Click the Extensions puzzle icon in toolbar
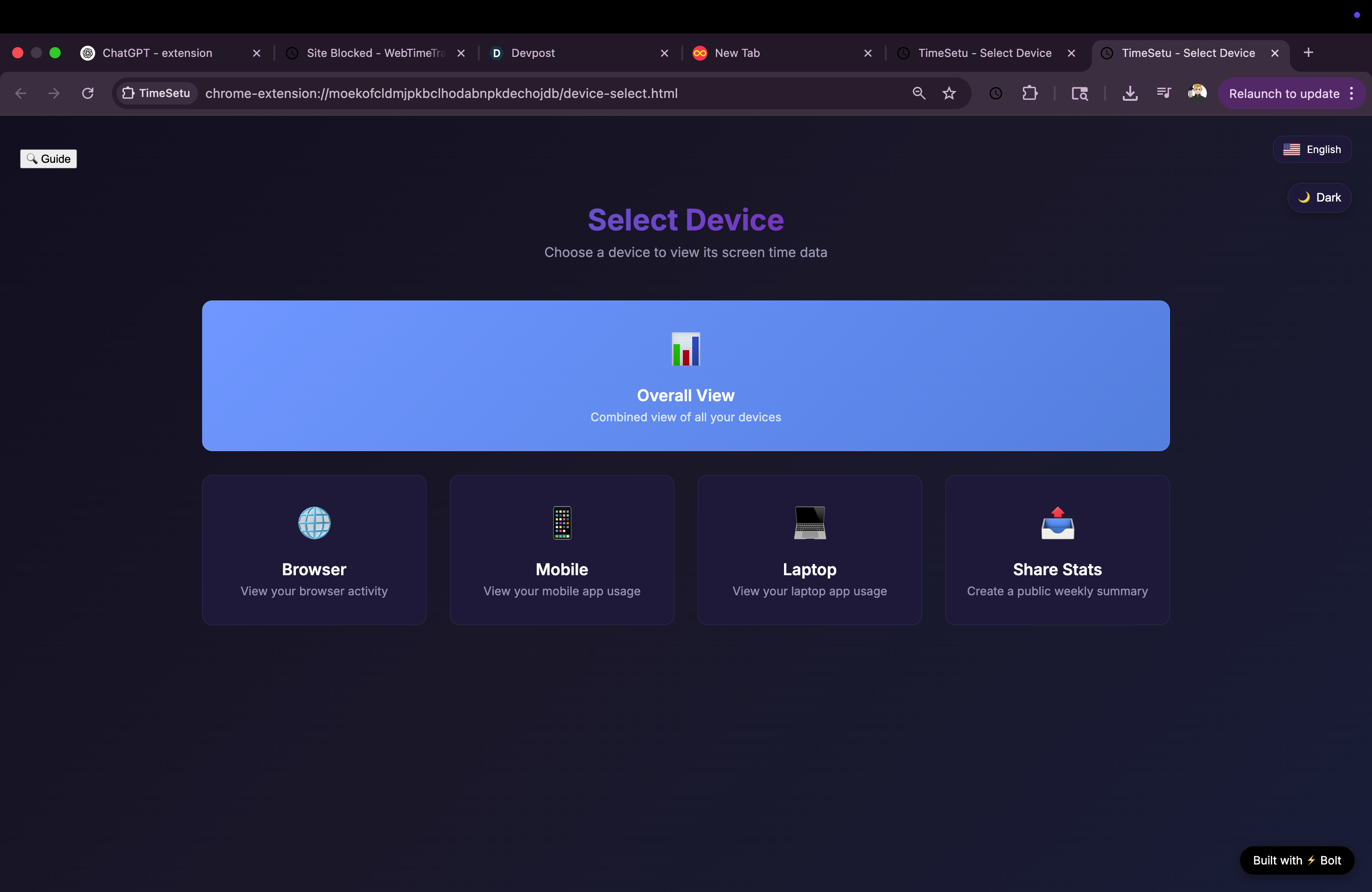 pyautogui.click(x=1029, y=93)
